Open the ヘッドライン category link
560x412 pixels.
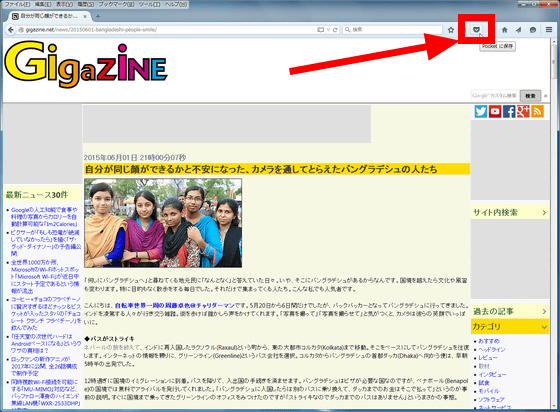coord(492,350)
